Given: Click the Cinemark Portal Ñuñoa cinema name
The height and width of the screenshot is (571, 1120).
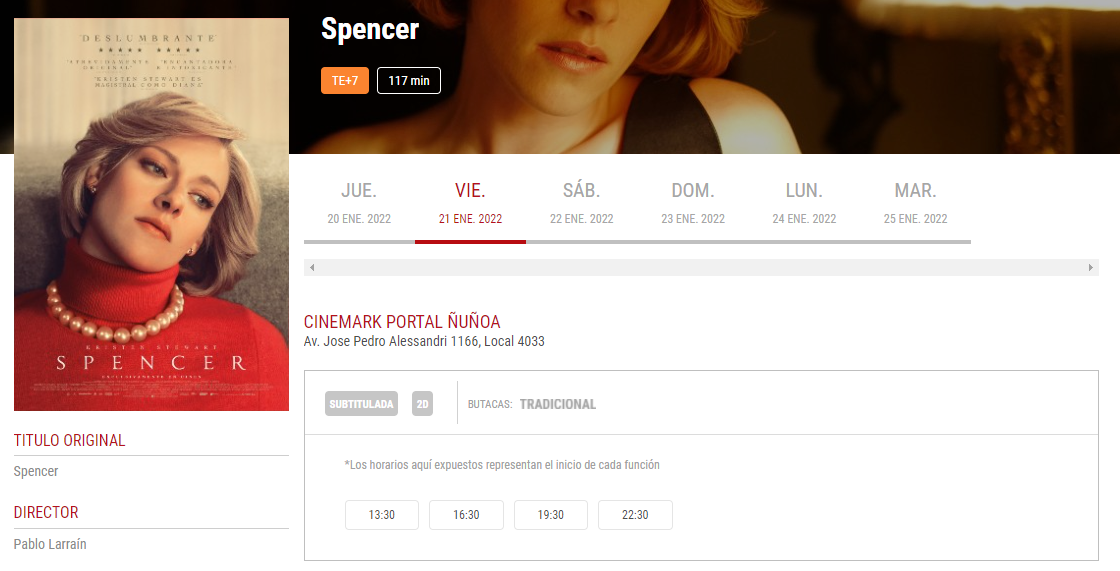Looking at the screenshot, I should coord(402,322).
